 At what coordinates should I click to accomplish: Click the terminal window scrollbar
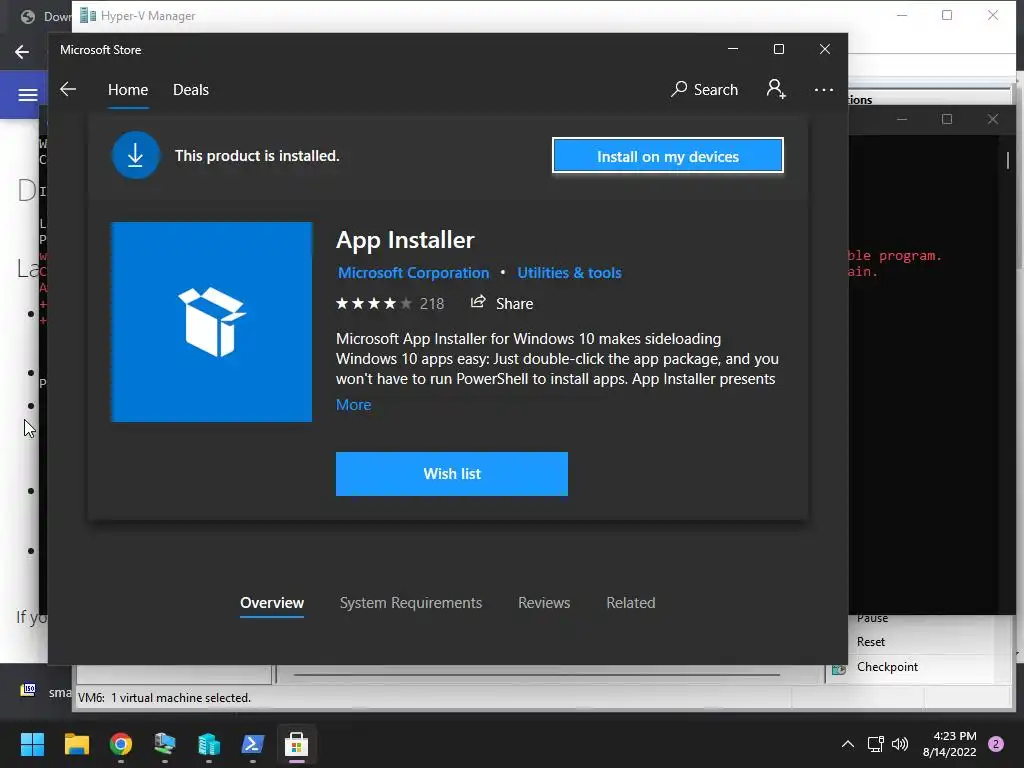pos(1008,160)
